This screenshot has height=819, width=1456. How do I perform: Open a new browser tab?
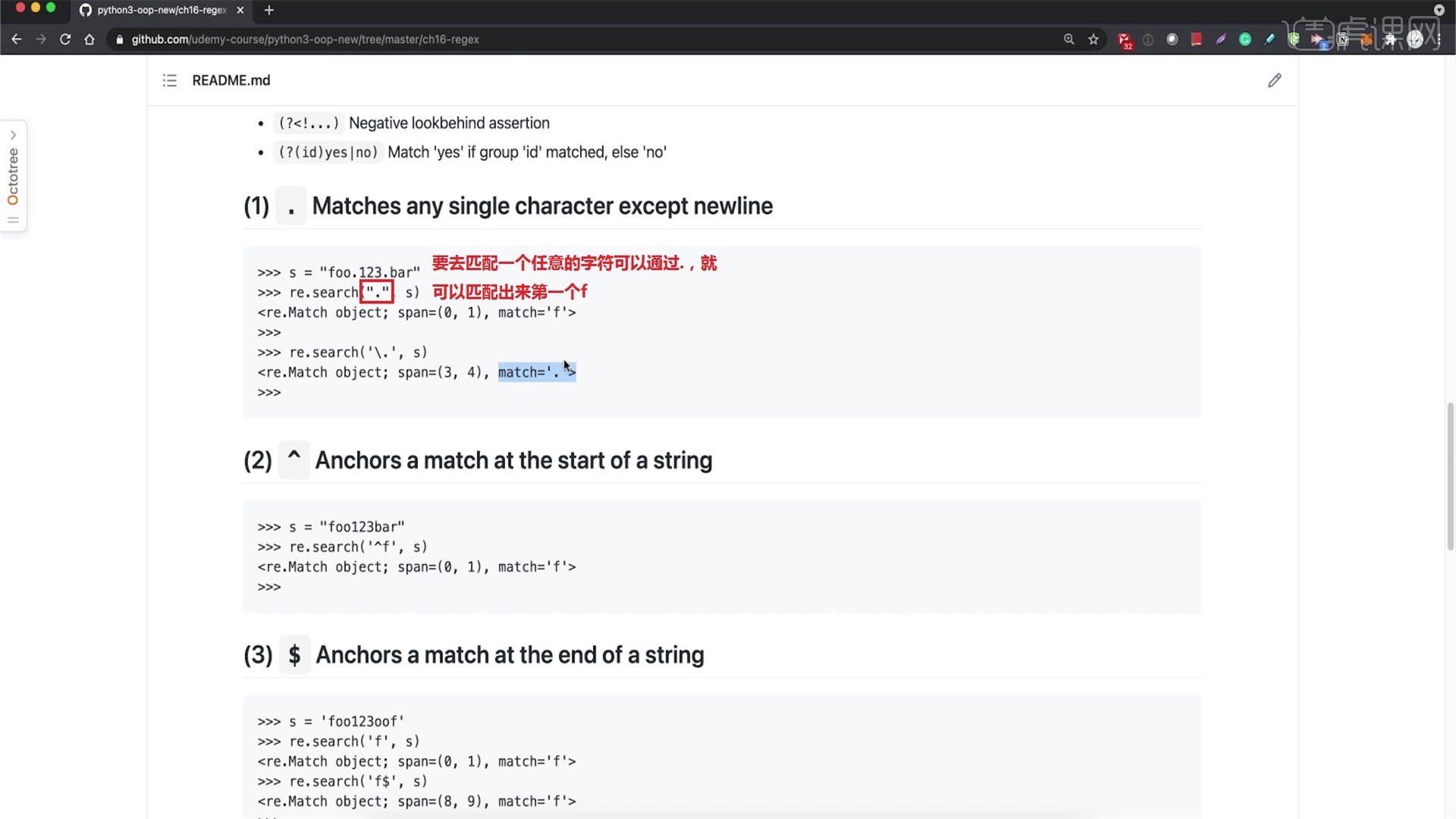tap(269, 10)
